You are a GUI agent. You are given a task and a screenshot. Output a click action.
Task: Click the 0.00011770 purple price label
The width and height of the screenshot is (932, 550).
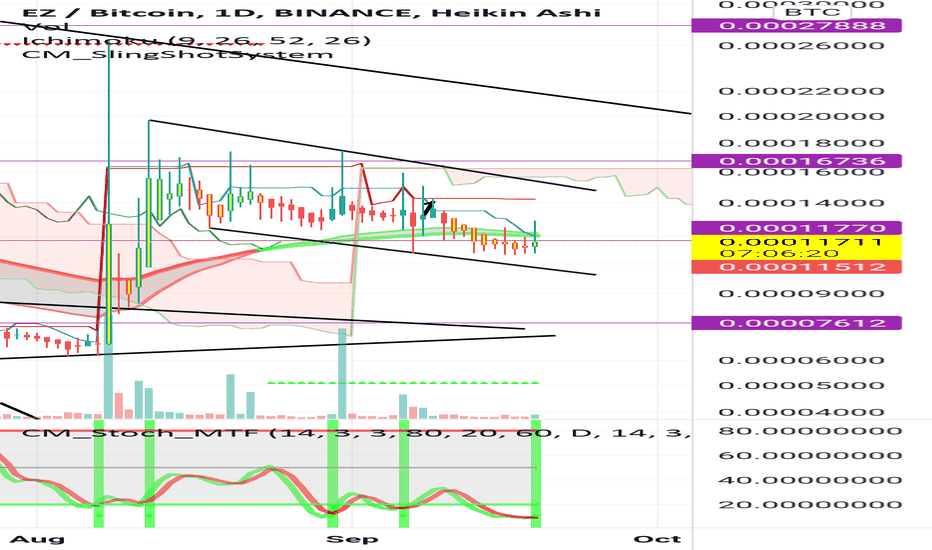pyautogui.click(x=796, y=228)
